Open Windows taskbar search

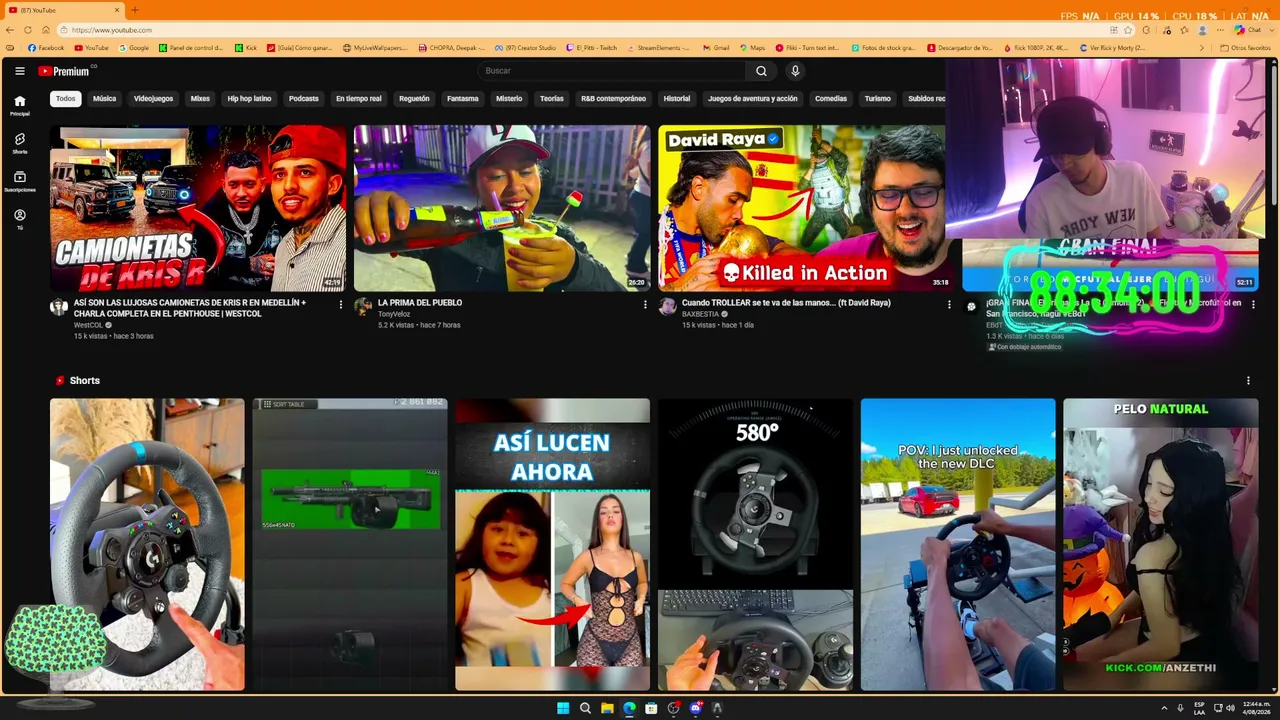585,708
